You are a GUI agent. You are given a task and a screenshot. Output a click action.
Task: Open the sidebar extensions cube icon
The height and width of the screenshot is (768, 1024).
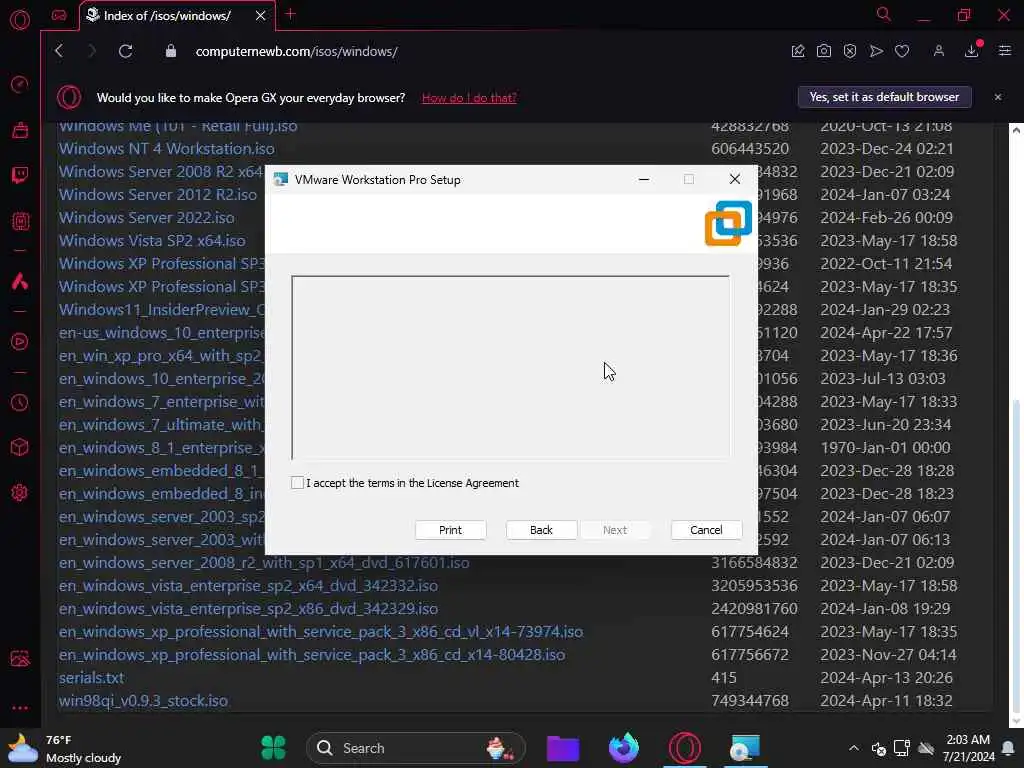click(x=20, y=447)
